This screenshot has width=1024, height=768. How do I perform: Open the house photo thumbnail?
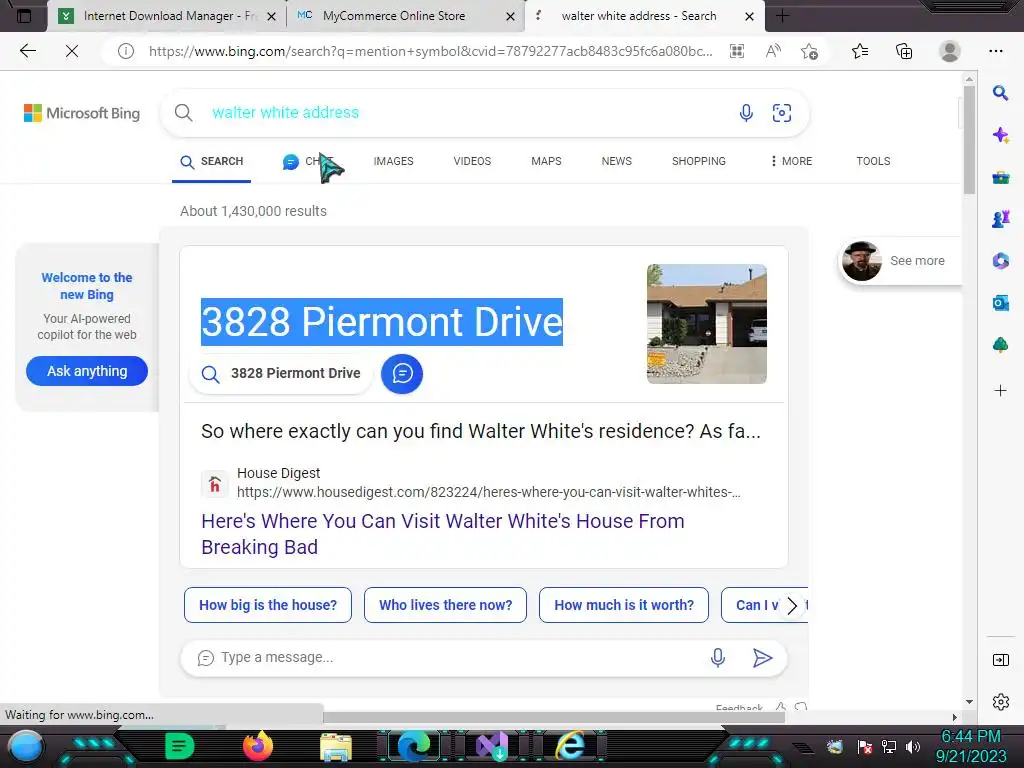click(x=707, y=324)
